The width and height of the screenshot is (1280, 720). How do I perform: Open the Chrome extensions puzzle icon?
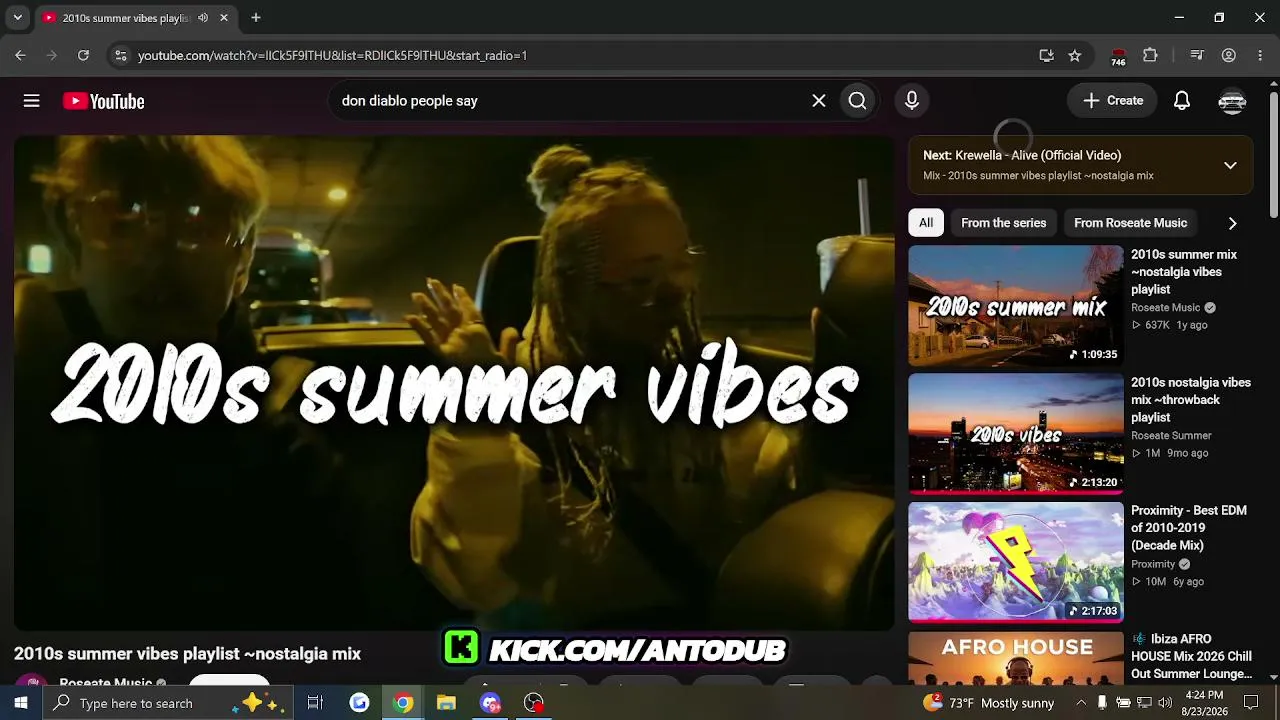(1150, 55)
